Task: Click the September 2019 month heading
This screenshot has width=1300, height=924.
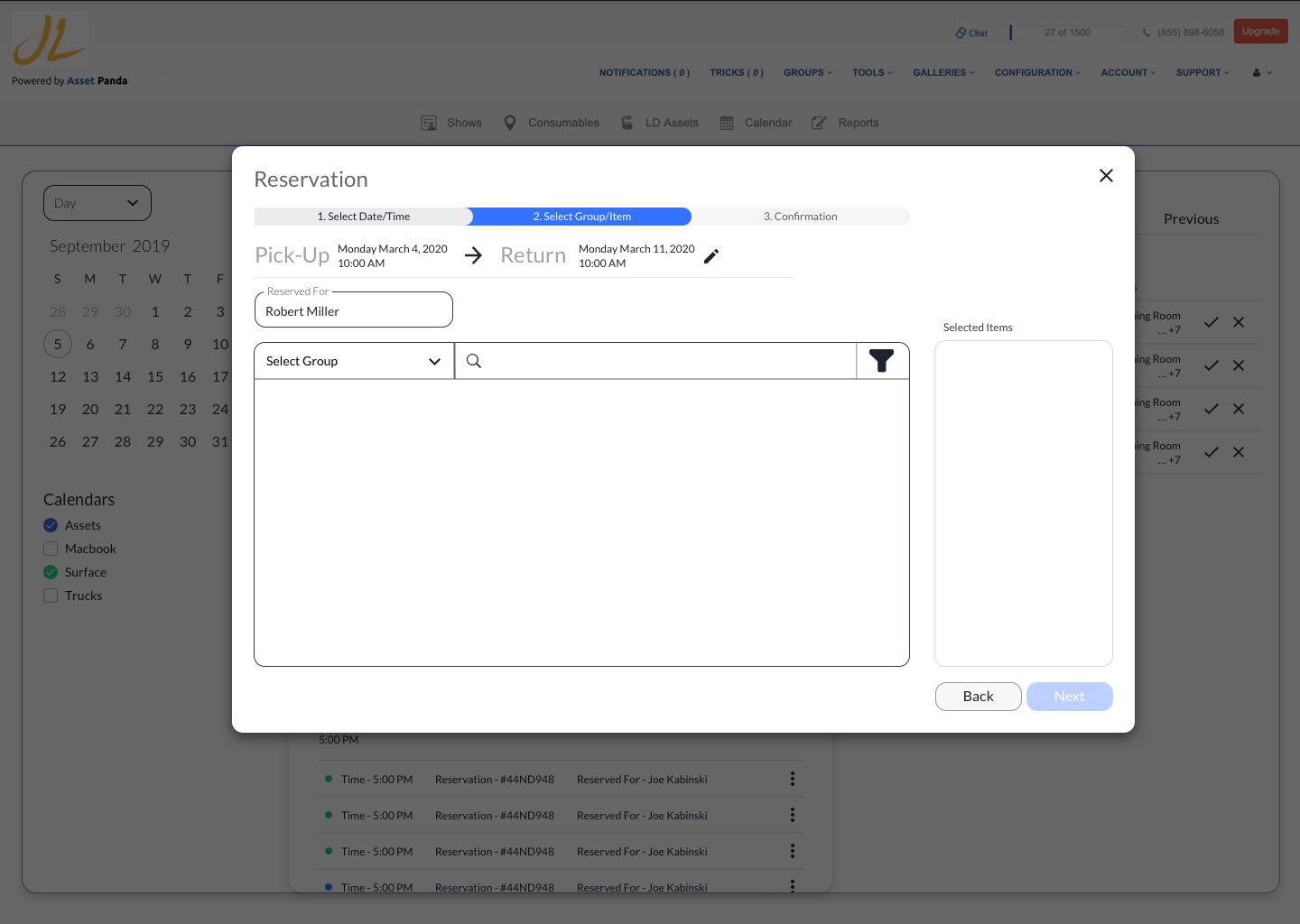Action: click(110, 246)
